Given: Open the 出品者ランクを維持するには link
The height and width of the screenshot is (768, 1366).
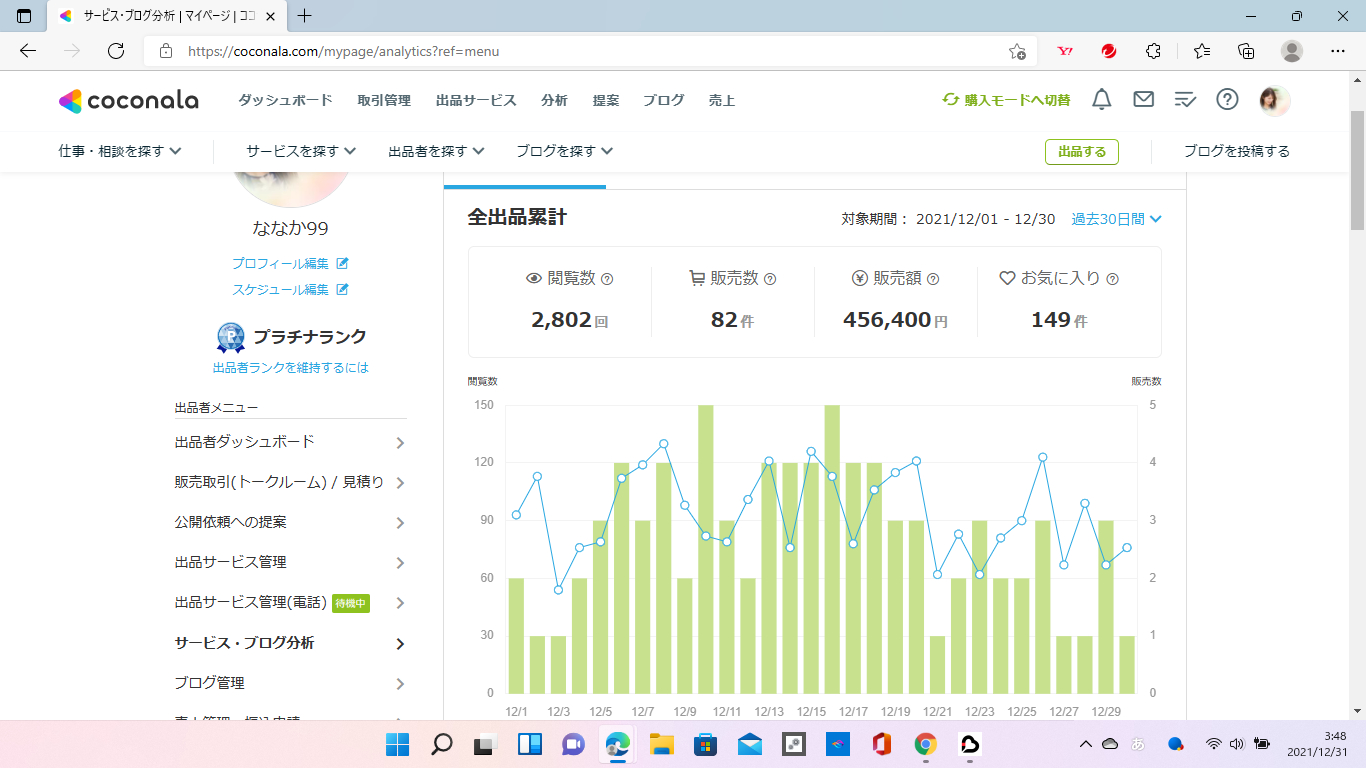Looking at the screenshot, I should click(290, 368).
